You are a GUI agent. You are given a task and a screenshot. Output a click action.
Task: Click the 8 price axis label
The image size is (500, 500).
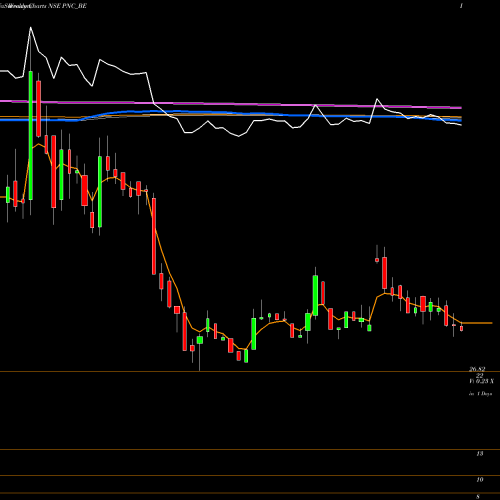(x=478, y=497)
